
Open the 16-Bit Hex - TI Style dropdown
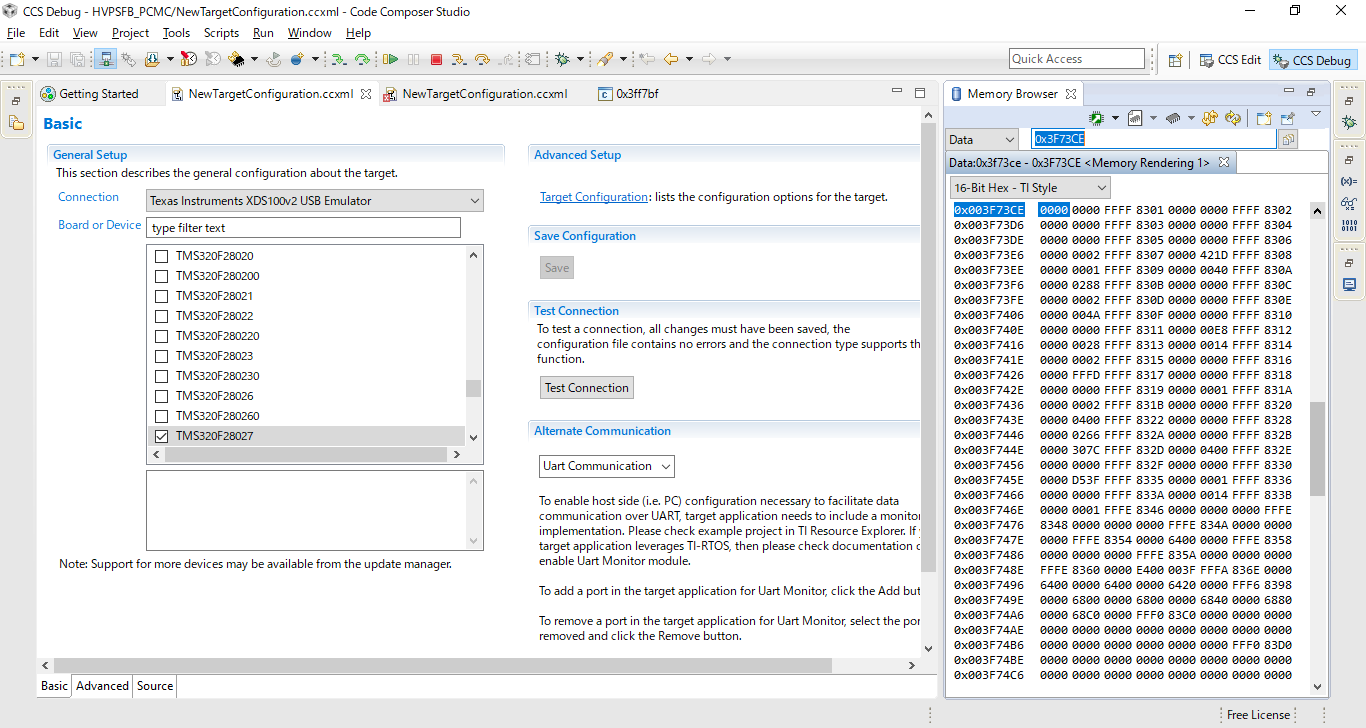tap(1030, 188)
